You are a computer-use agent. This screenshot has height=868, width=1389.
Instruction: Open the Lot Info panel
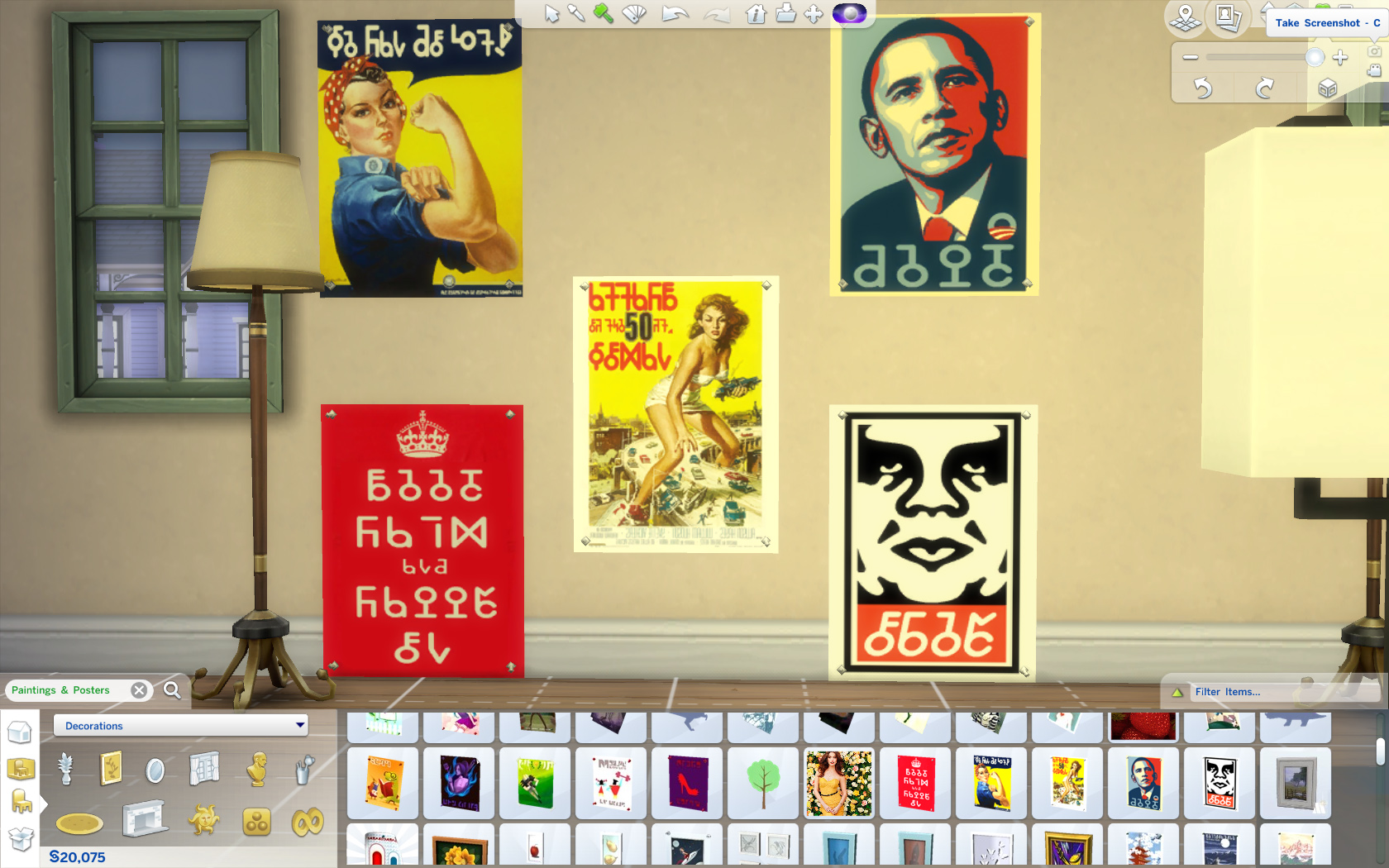(x=756, y=13)
